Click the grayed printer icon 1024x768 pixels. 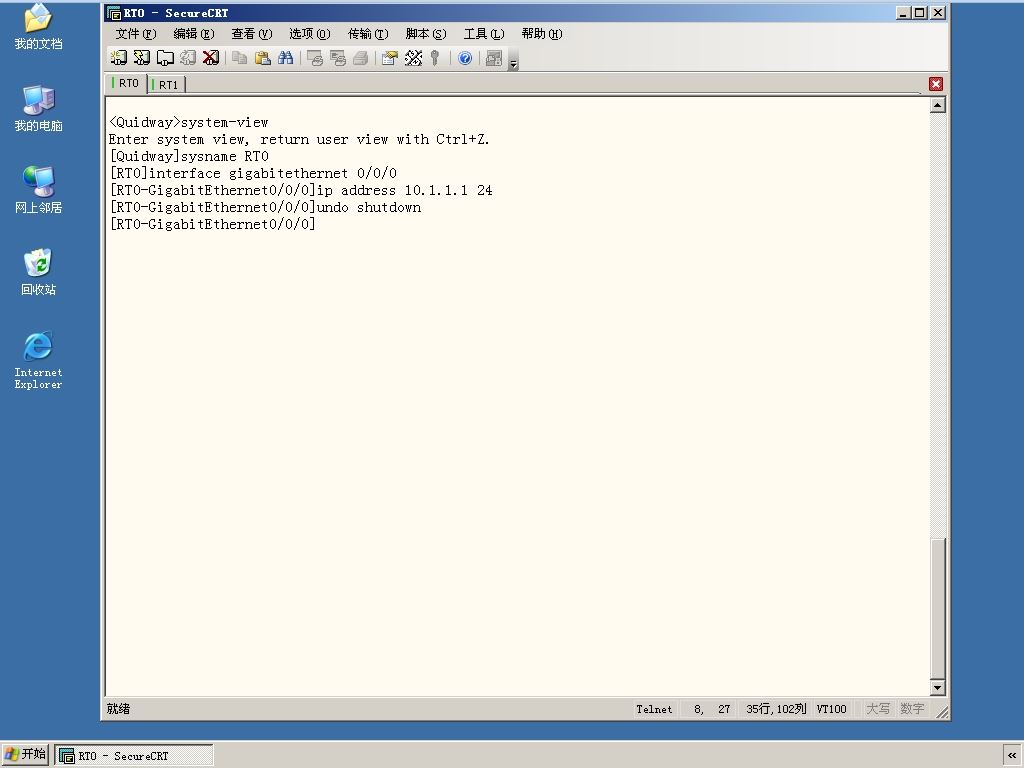pos(360,58)
